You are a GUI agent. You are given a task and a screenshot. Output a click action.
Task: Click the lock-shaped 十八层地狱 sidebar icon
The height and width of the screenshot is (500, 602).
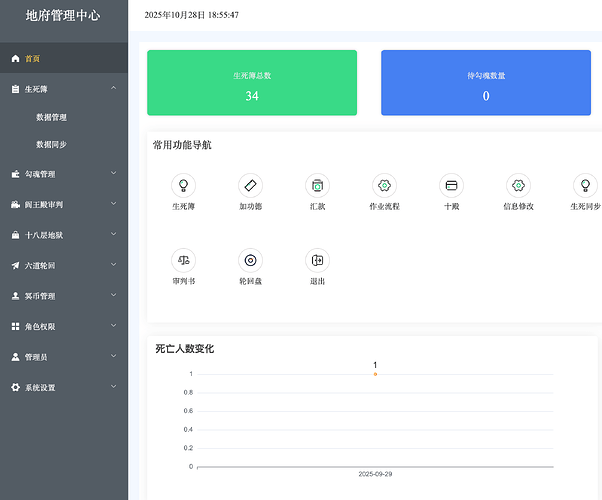[x=15, y=235]
